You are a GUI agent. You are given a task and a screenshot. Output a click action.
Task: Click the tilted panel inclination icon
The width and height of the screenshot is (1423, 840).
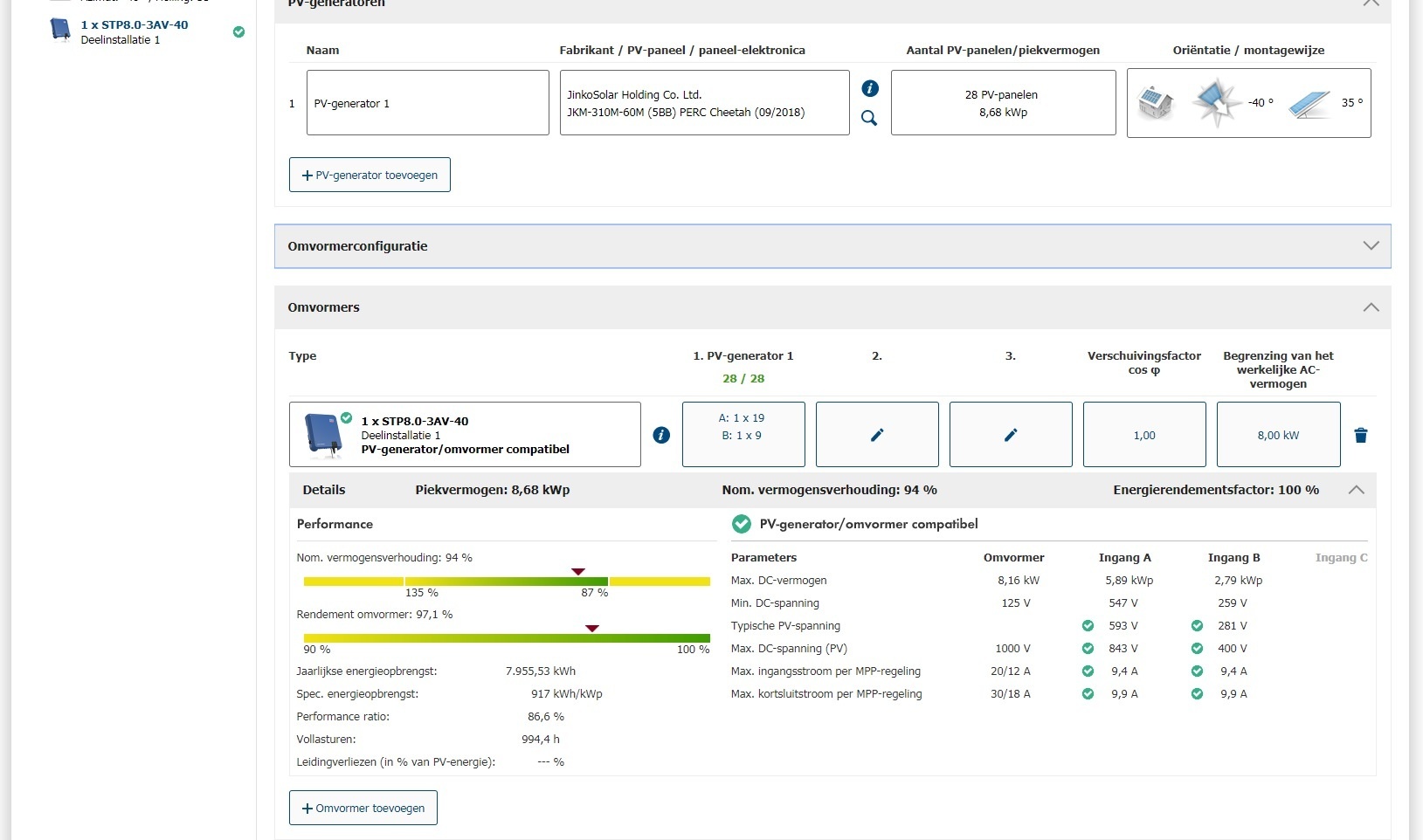click(x=1309, y=104)
